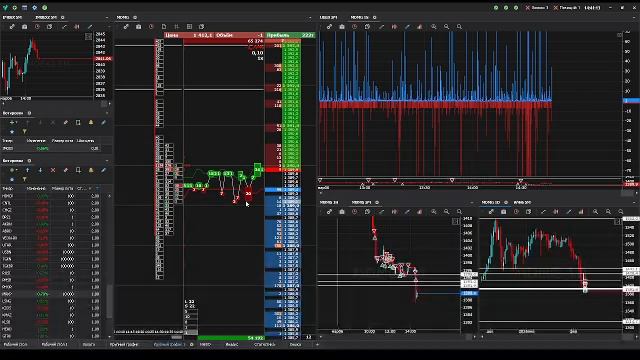The height and width of the screenshot is (360, 640).
Task: Click table layout icon in order book toolbar
Action: click(x=189, y=27)
